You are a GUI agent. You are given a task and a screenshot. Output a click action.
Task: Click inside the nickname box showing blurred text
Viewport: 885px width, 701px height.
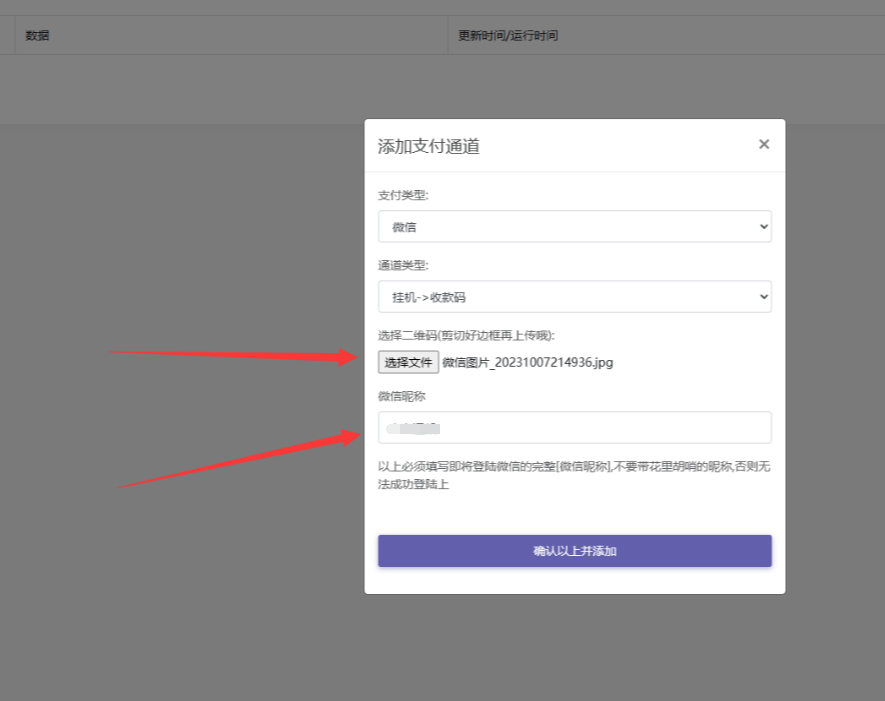point(574,427)
